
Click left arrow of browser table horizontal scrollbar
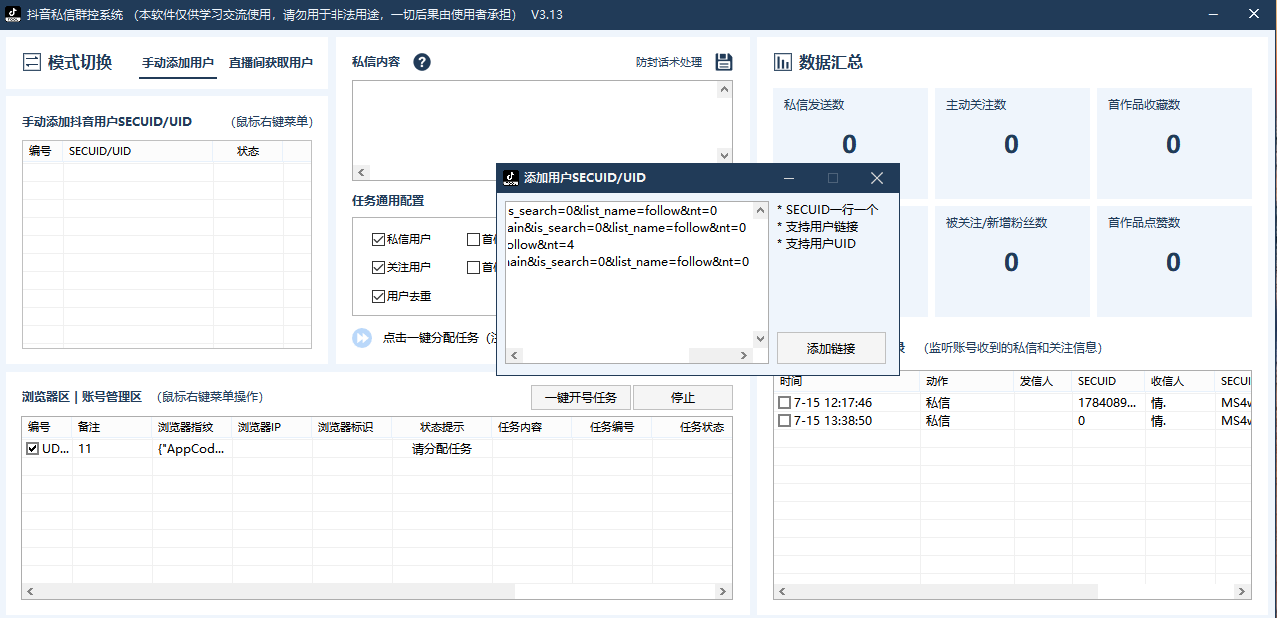point(30,591)
